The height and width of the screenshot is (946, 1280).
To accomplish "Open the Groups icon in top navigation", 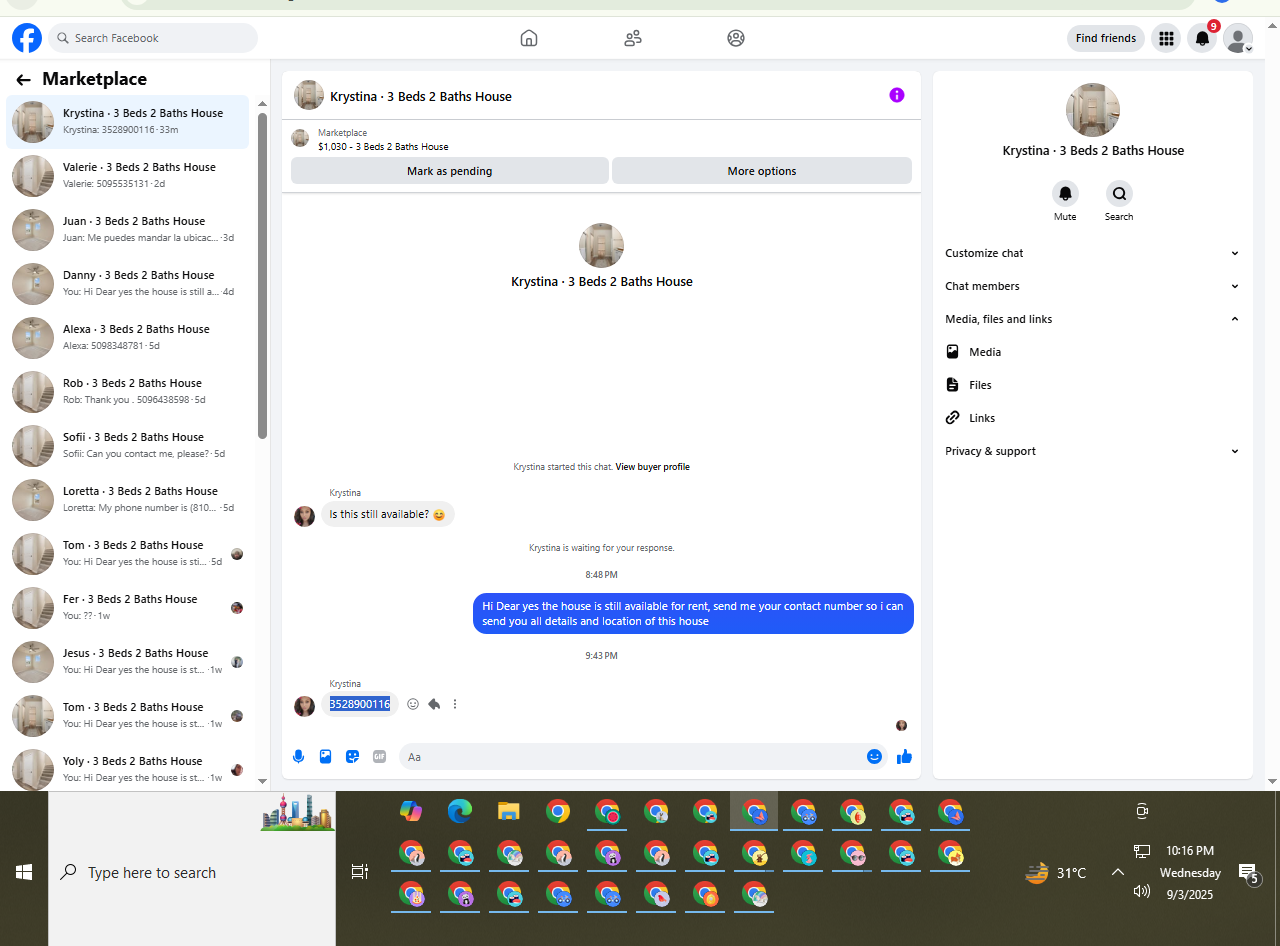I will coord(736,38).
